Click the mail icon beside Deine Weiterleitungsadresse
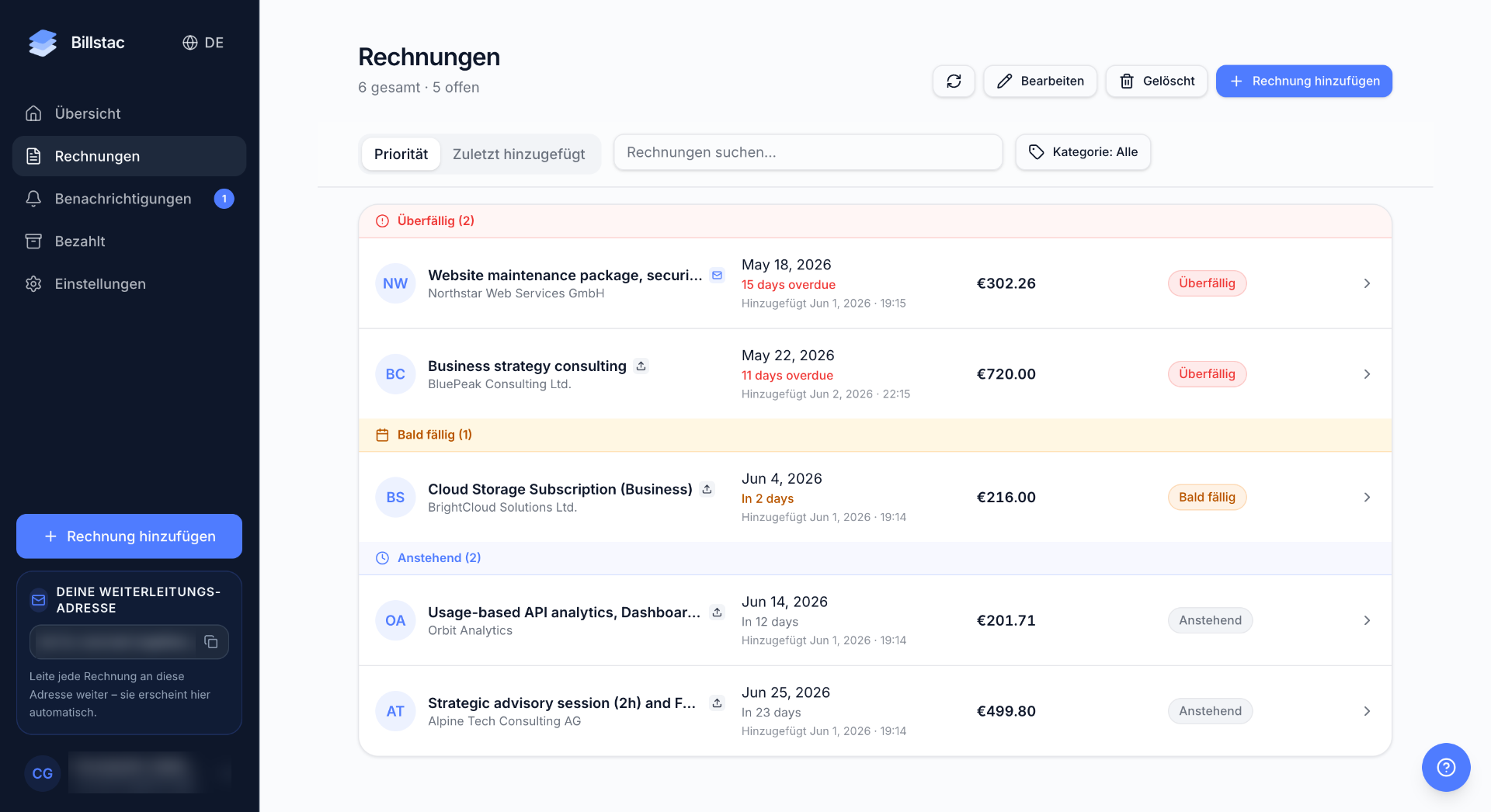This screenshot has height=812, width=1491. [x=38, y=600]
